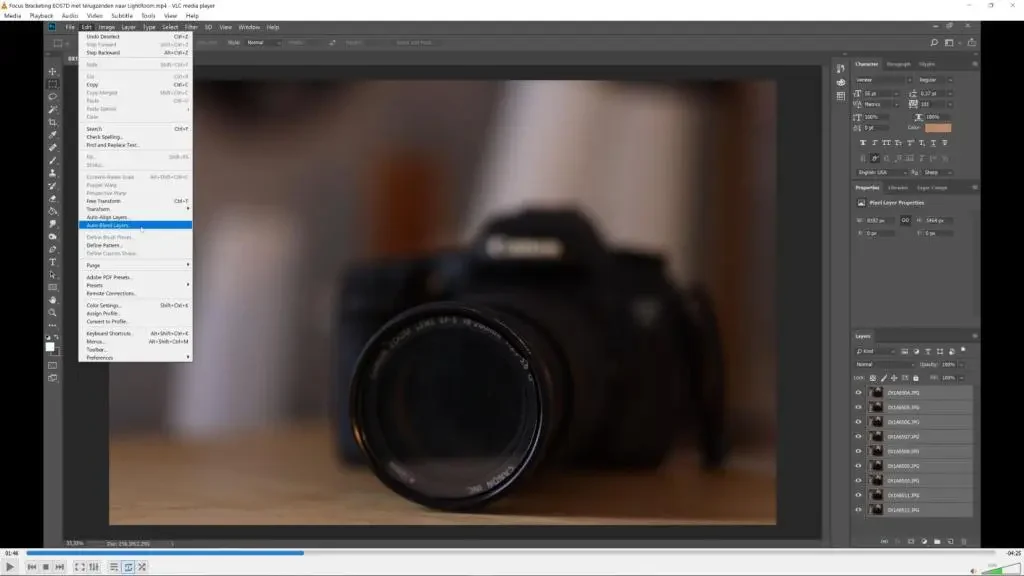Image resolution: width=1024 pixels, height=576 pixels.
Task: Toggle visibility of the second layer
Action: (x=858, y=407)
